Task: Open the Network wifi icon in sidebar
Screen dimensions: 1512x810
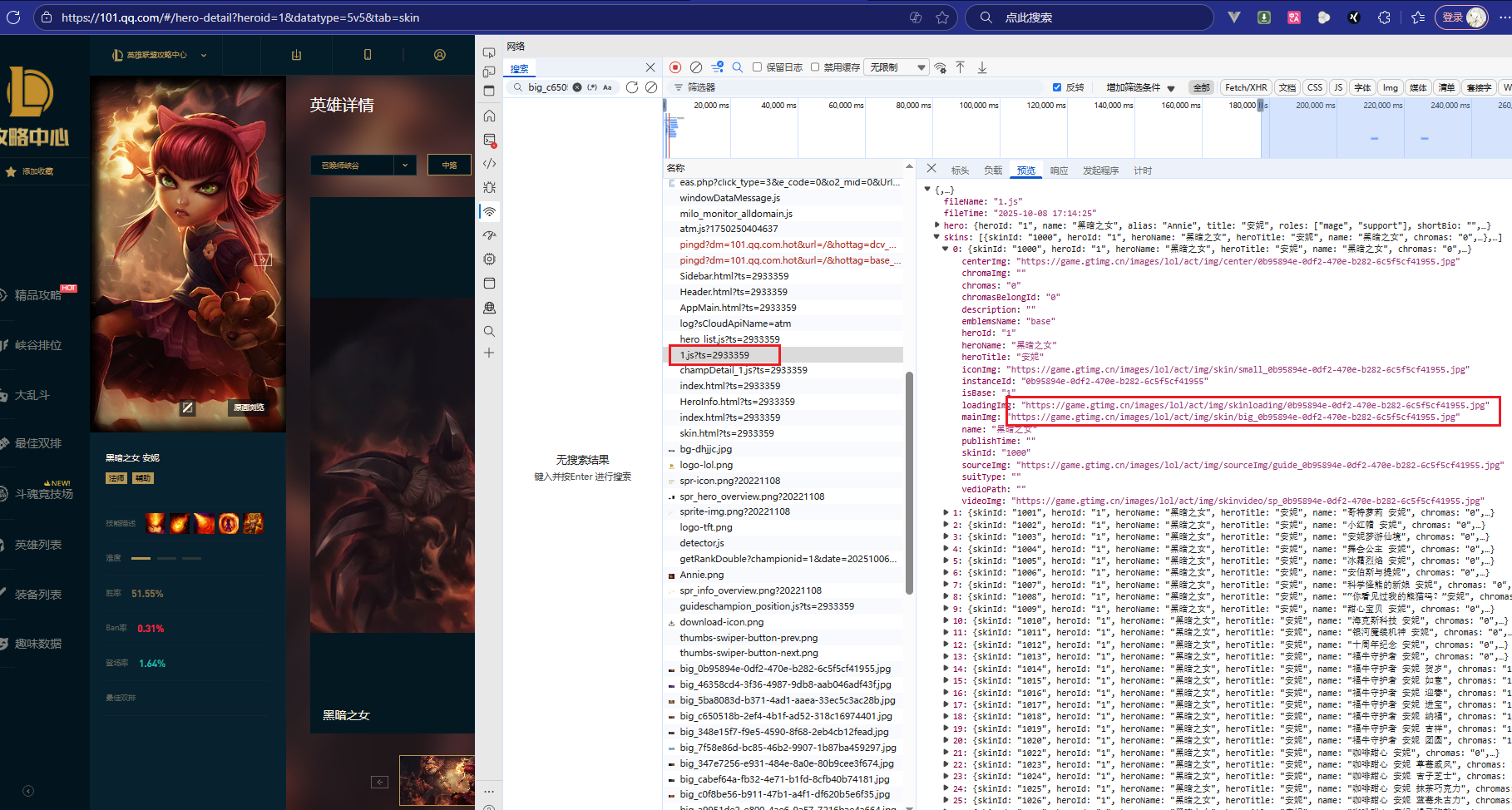Action: (x=489, y=211)
